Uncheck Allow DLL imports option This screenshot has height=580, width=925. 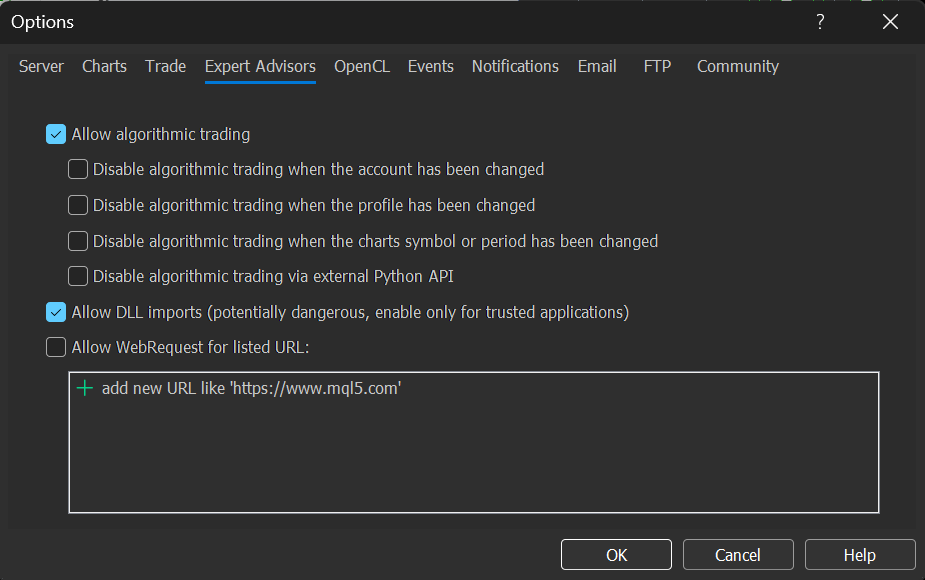(x=56, y=312)
